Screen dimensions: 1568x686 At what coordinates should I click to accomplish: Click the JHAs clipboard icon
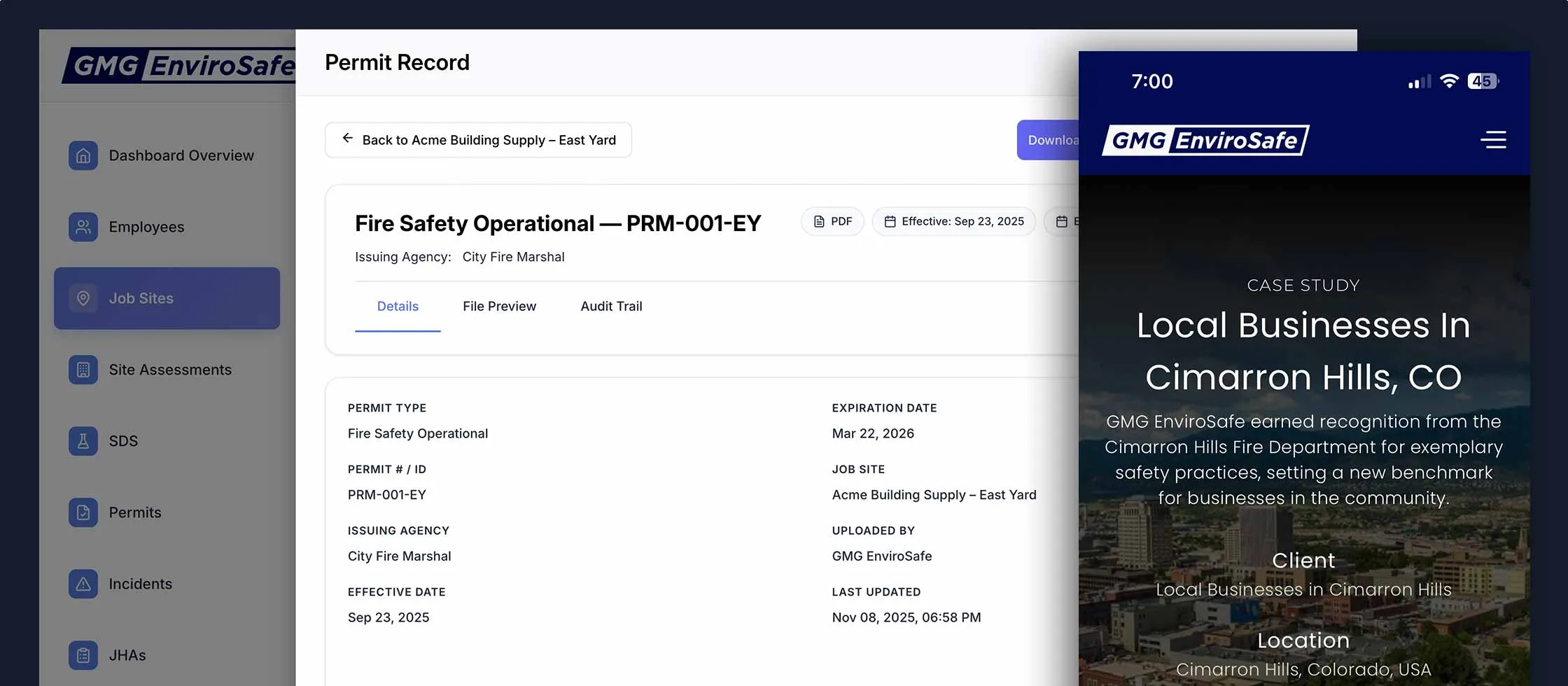83,655
